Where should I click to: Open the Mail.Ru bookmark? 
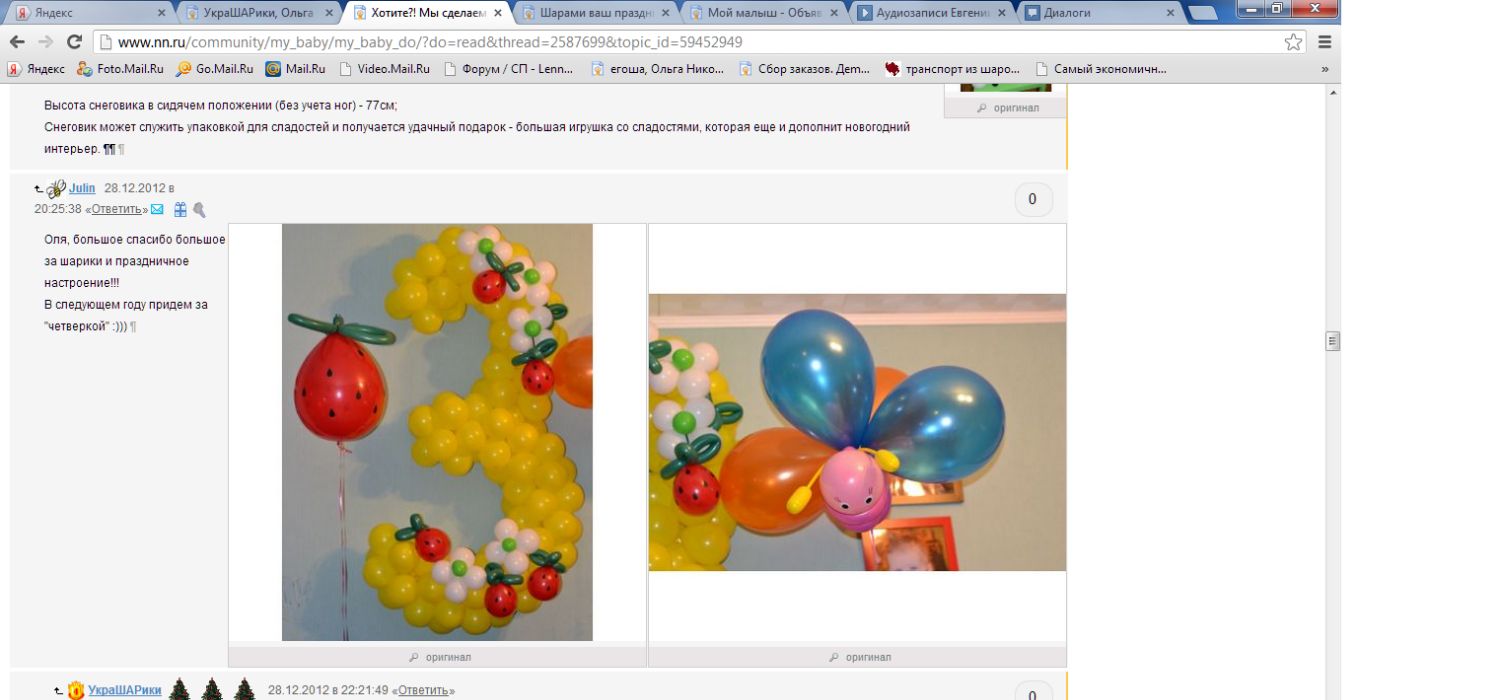(295, 69)
